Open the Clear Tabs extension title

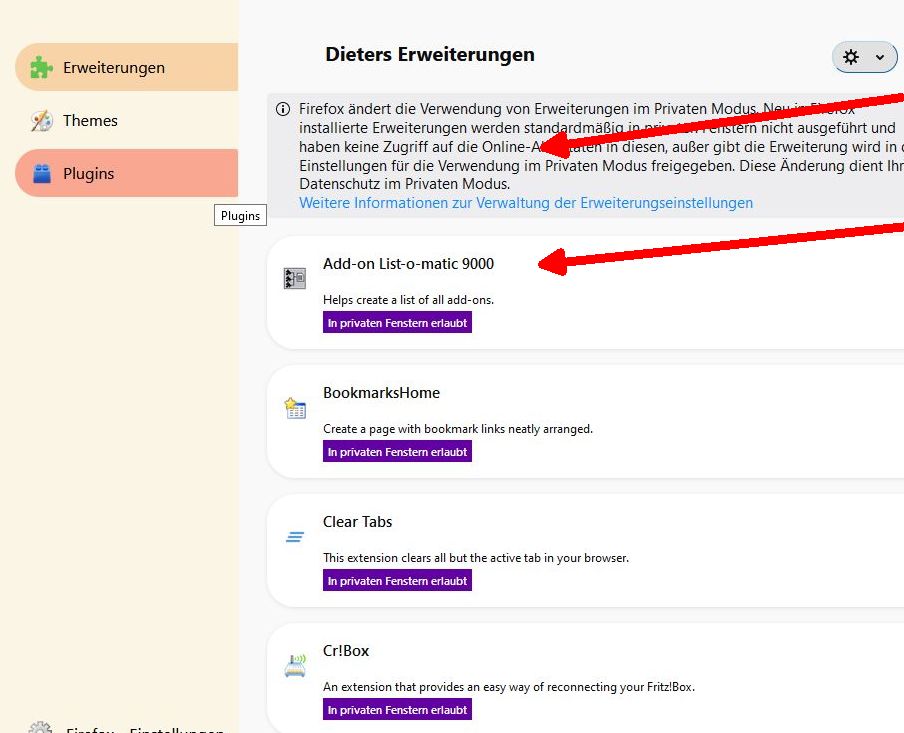(x=357, y=522)
